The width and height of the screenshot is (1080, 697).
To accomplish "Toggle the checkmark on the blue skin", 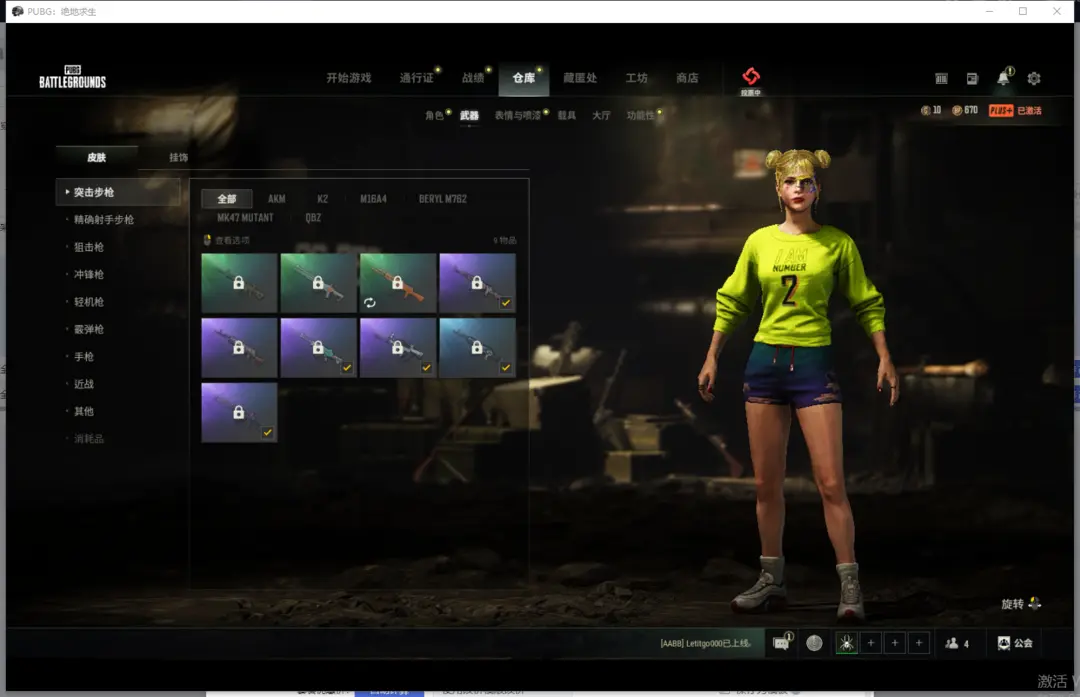I will click(506, 368).
